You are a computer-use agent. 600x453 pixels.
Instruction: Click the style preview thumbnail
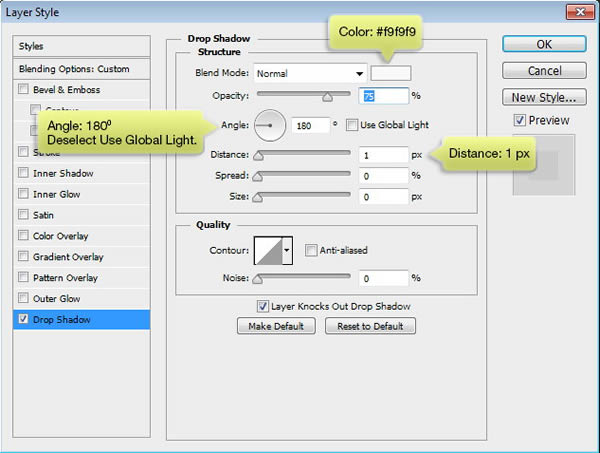(x=544, y=165)
